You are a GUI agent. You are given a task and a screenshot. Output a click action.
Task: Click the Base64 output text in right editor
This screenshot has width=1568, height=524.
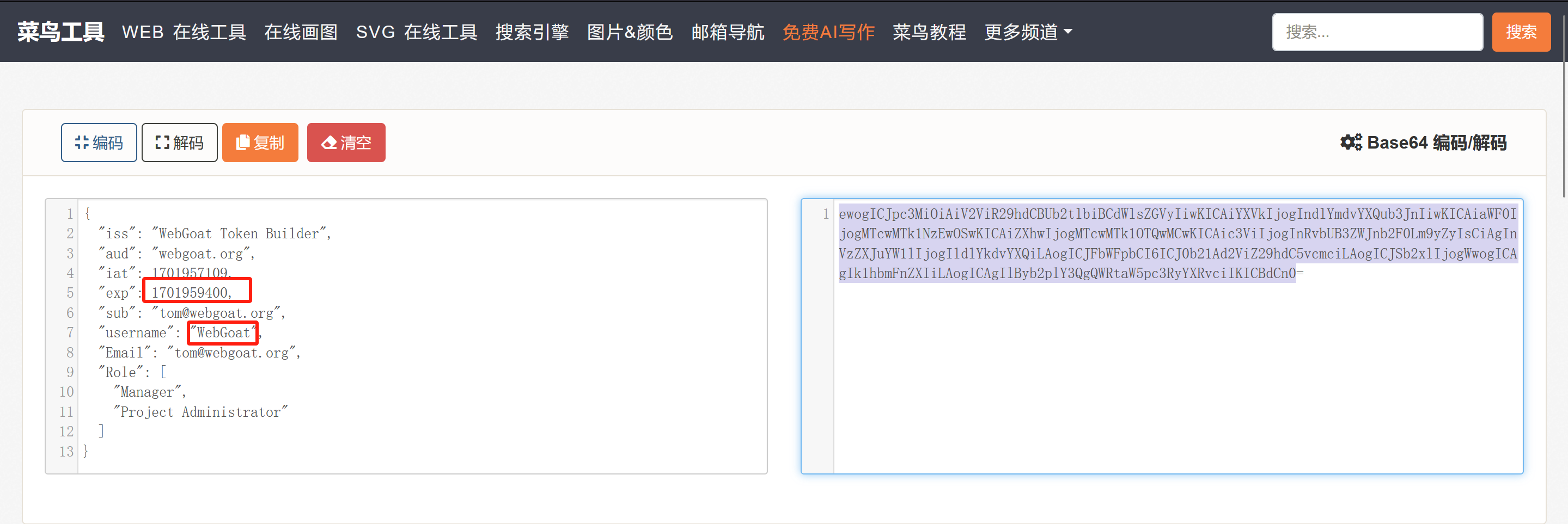pos(1177,244)
